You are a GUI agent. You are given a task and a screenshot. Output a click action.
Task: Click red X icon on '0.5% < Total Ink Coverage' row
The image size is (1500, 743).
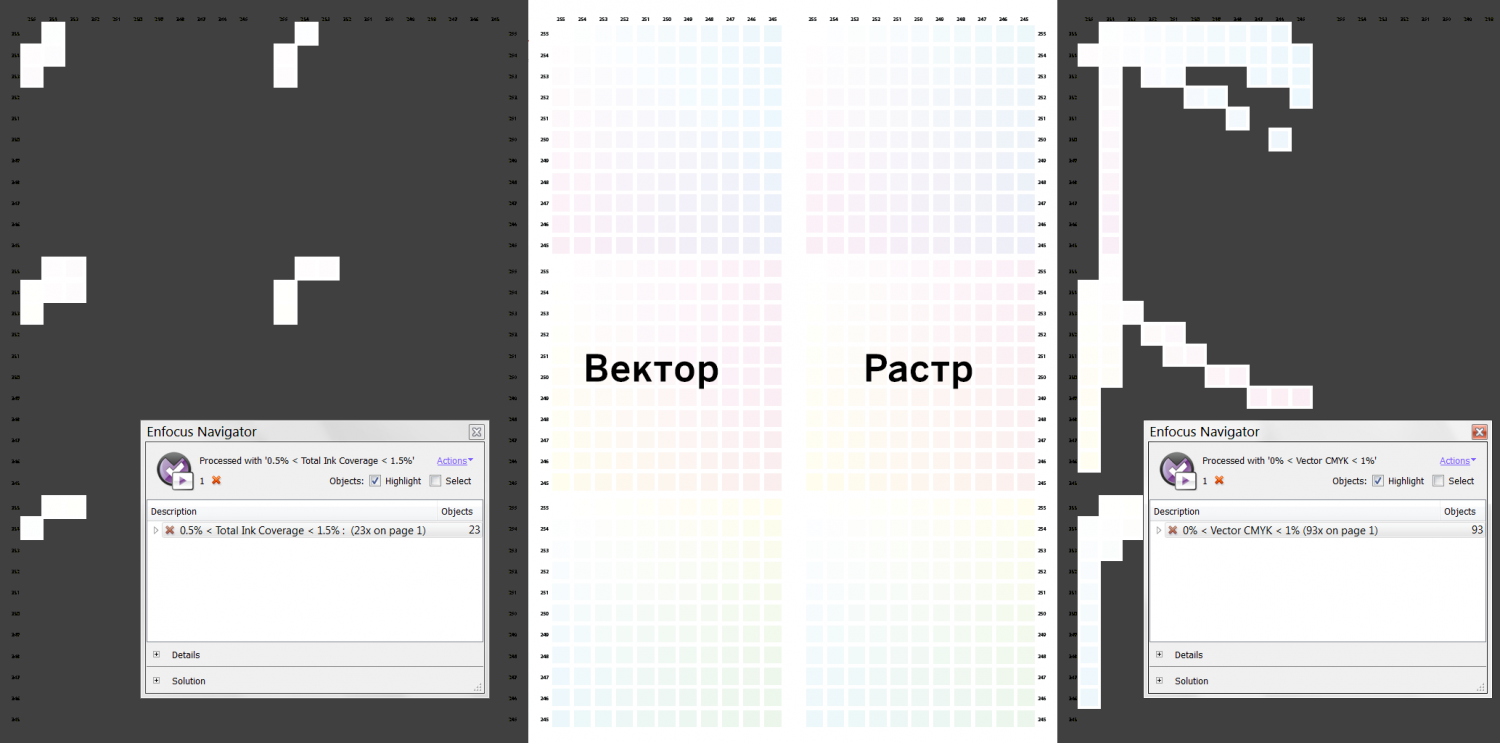pos(170,530)
